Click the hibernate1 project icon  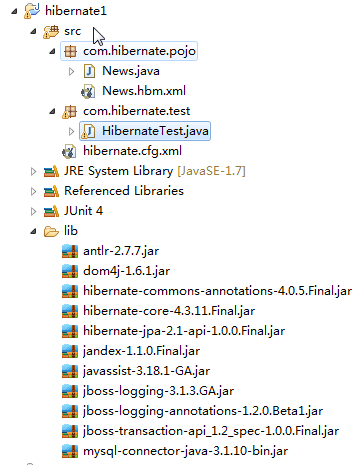click(32, 11)
